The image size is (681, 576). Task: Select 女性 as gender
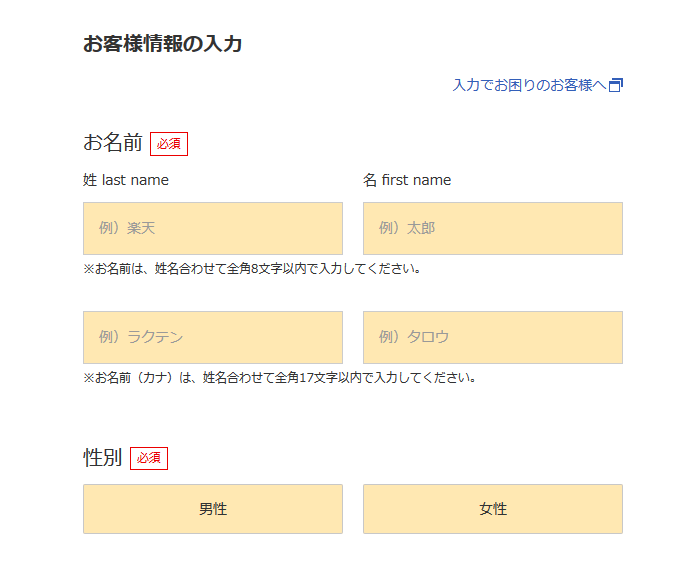tap(493, 509)
